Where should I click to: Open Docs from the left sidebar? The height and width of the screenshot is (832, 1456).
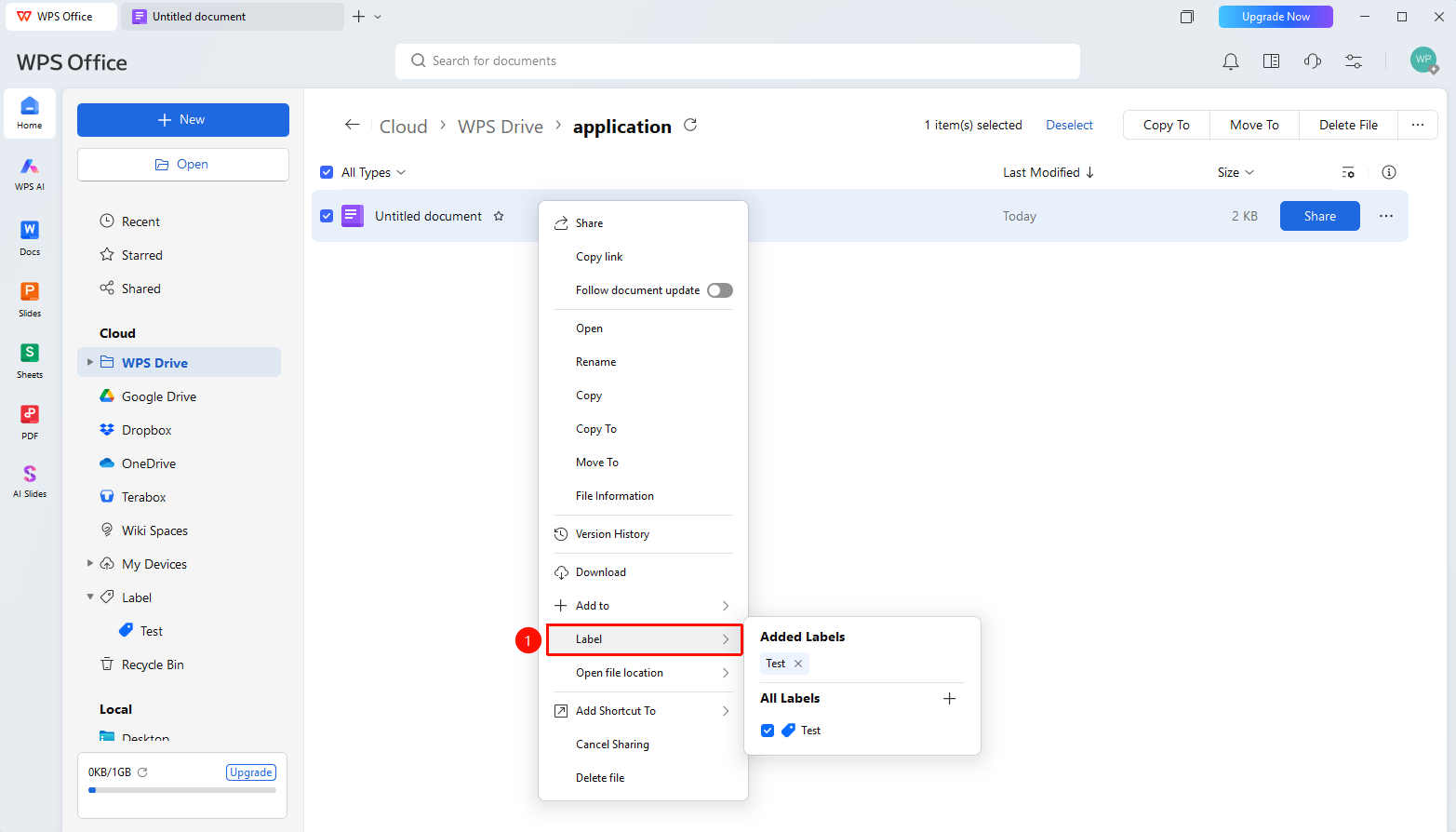tap(30, 237)
